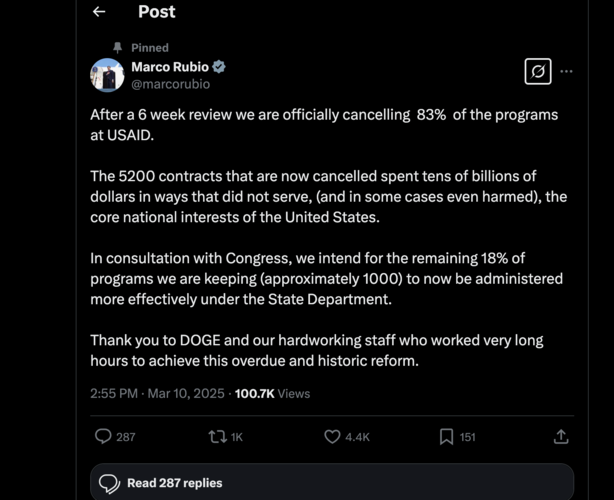Click the Post page heading
This screenshot has height=500, width=614.
click(156, 12)
